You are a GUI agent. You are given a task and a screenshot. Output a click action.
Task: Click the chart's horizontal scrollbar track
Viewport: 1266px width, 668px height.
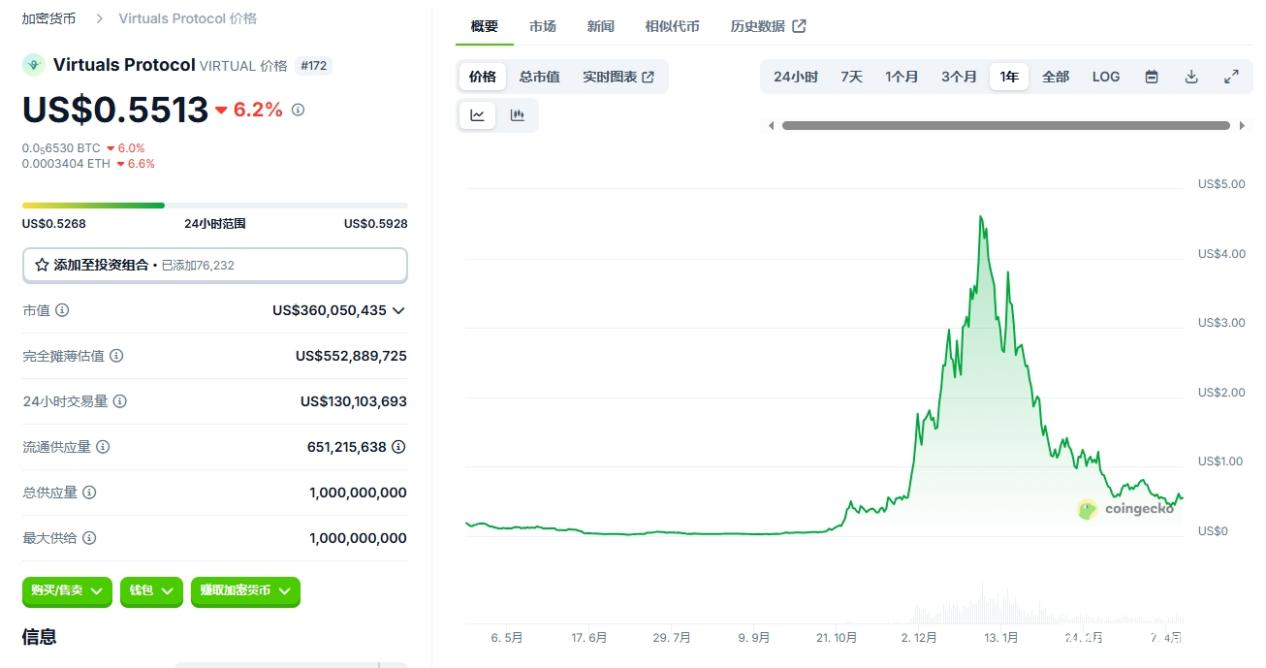(1006, 126)
